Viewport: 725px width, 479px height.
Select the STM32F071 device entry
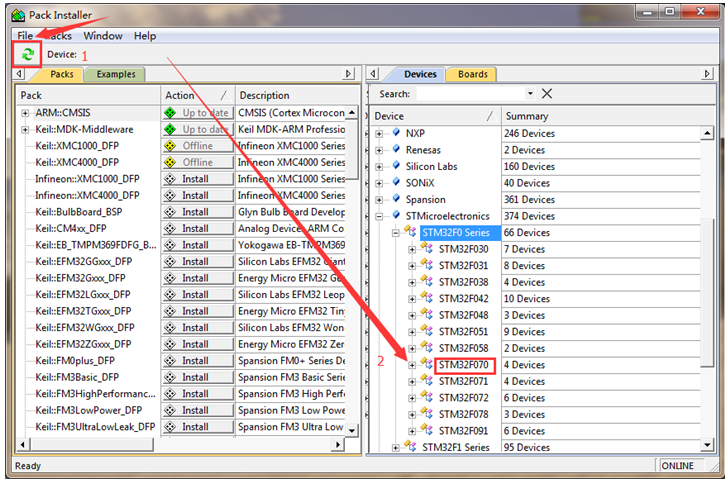pos(463,381)
